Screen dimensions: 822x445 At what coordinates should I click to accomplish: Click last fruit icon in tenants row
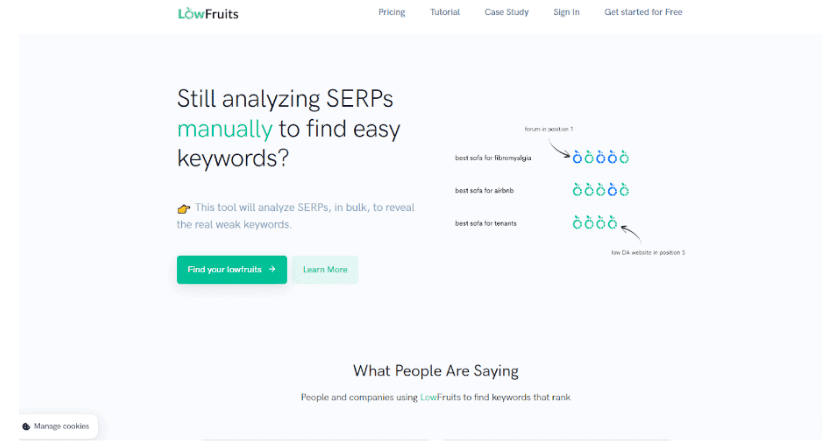[612, 223]
